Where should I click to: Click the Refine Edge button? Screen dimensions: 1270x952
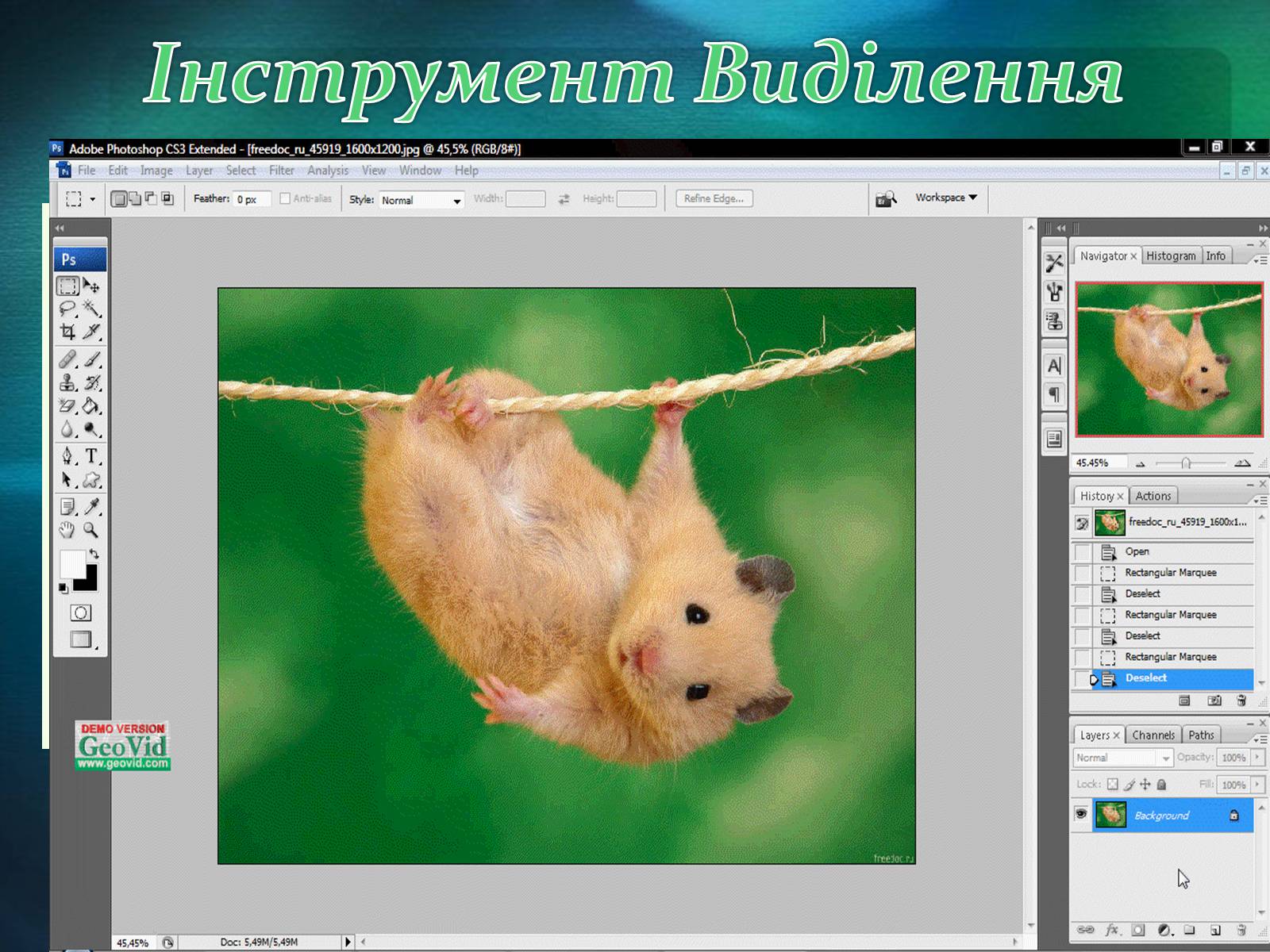(714, 198)
